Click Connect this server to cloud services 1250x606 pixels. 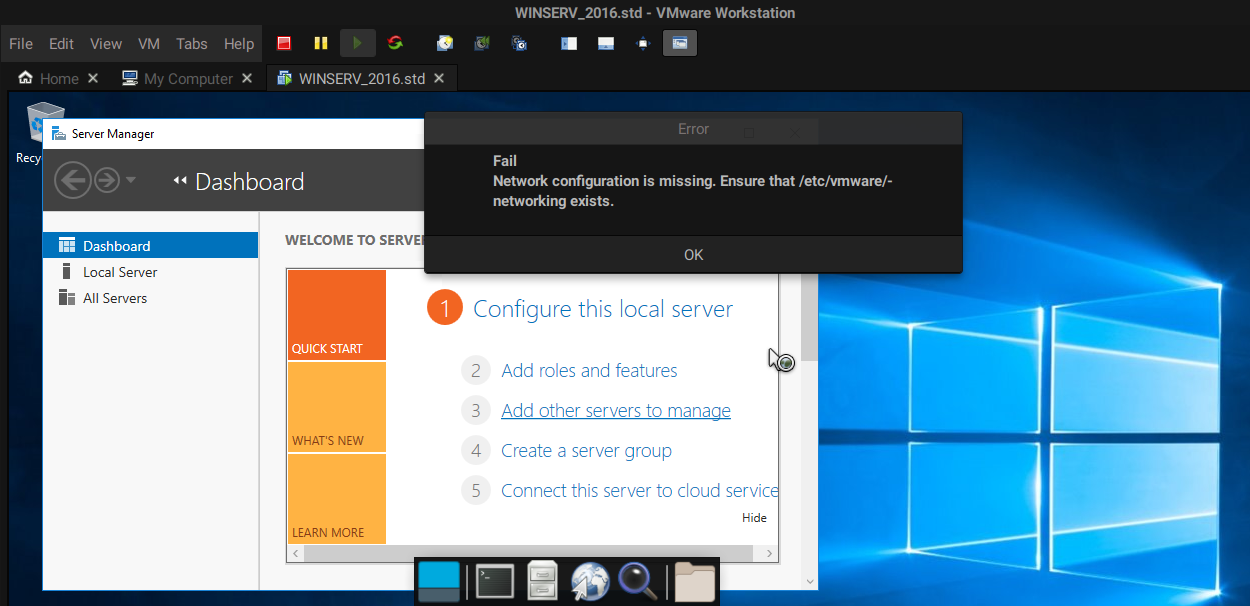click(x=640, y=491)
